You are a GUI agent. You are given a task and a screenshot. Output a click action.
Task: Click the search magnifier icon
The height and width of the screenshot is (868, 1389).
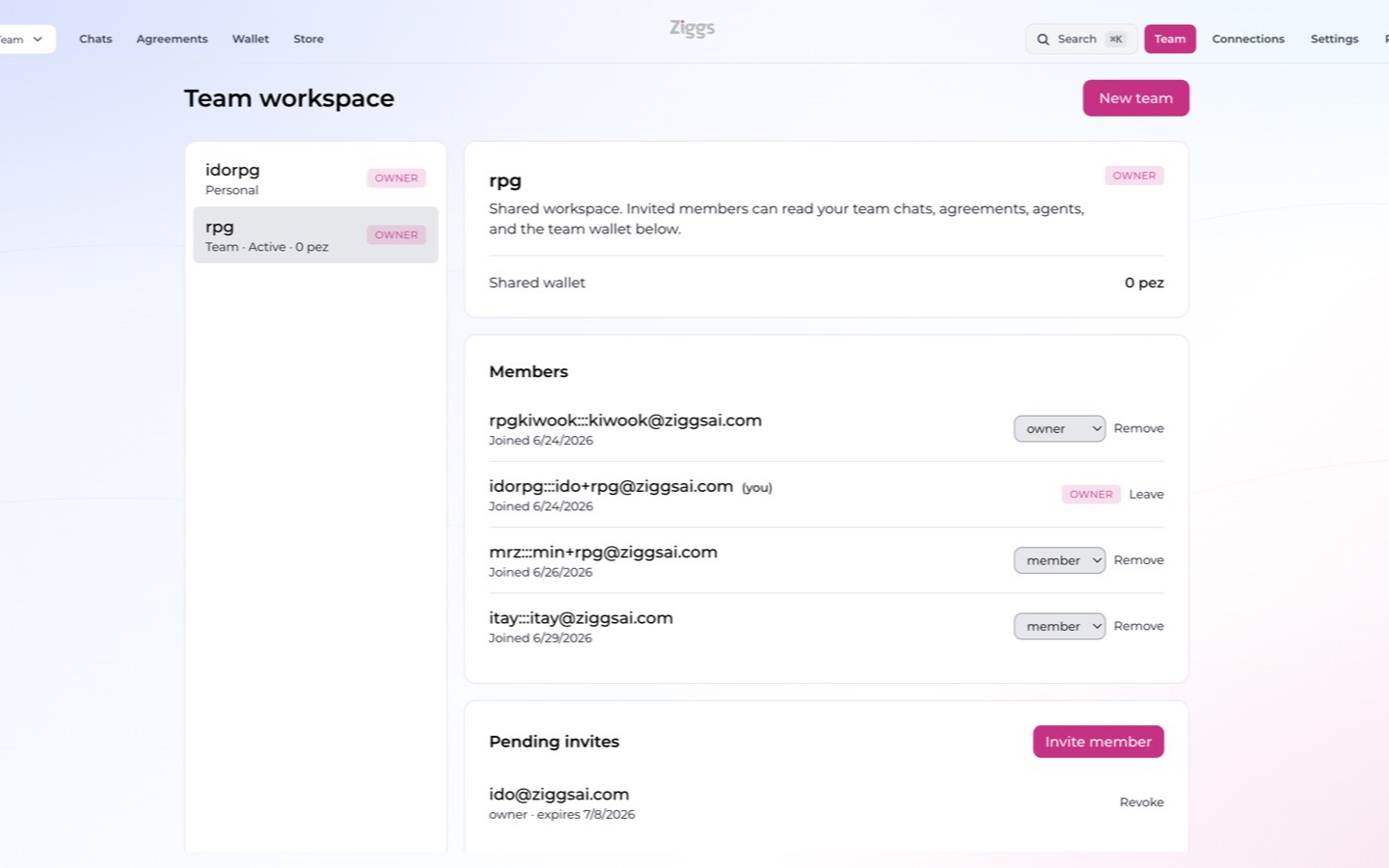click(x=1043, y=40)
